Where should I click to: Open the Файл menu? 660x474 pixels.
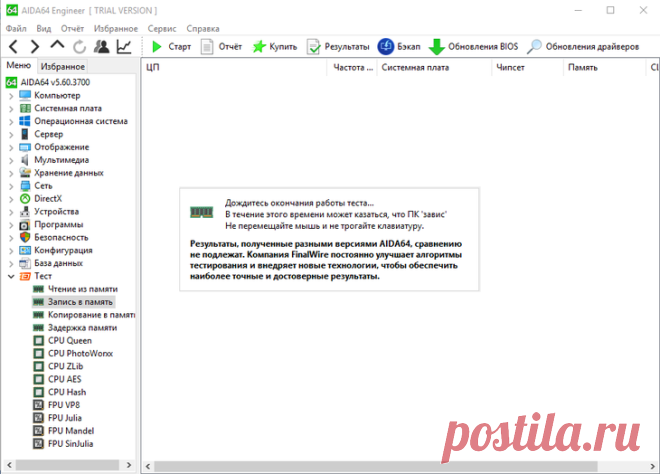[x=16, y=29]
